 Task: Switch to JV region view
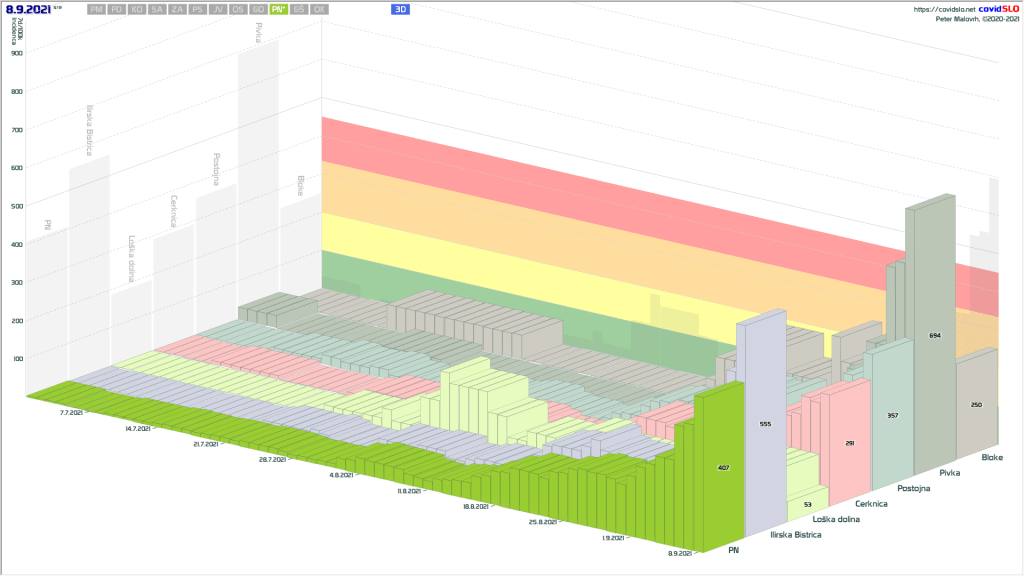[x=218, y=9]
